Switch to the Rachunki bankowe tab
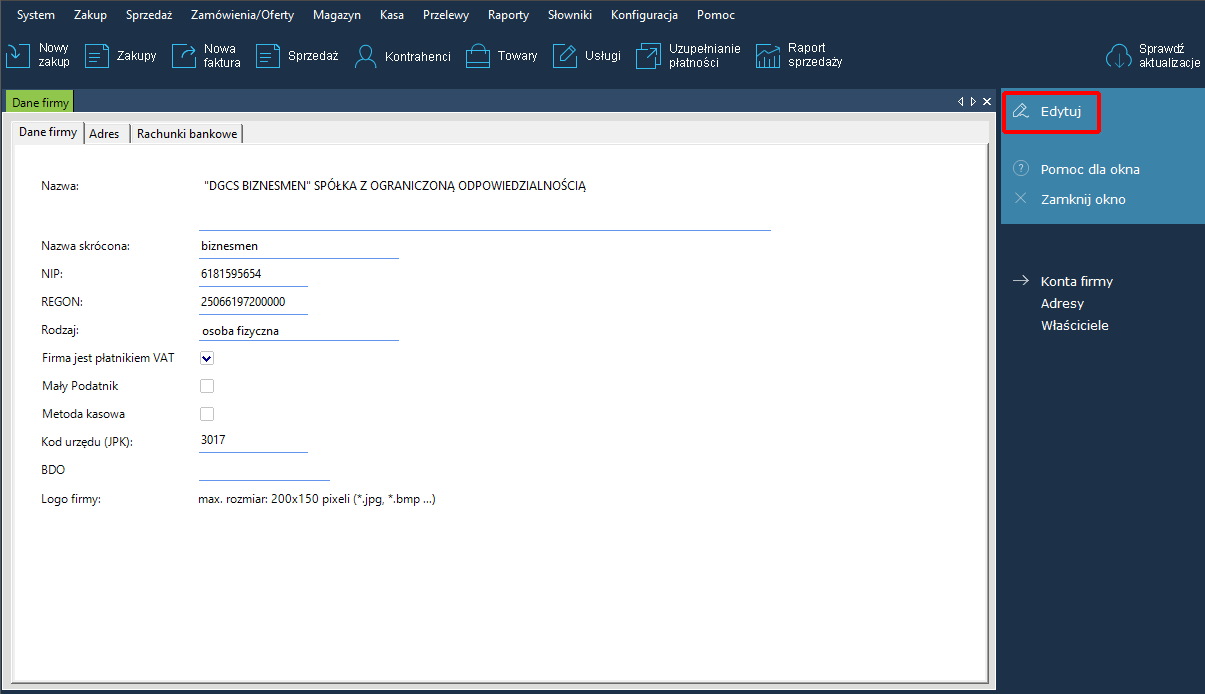The height and width of the screenshot is (694, 1205). point(187,133)
